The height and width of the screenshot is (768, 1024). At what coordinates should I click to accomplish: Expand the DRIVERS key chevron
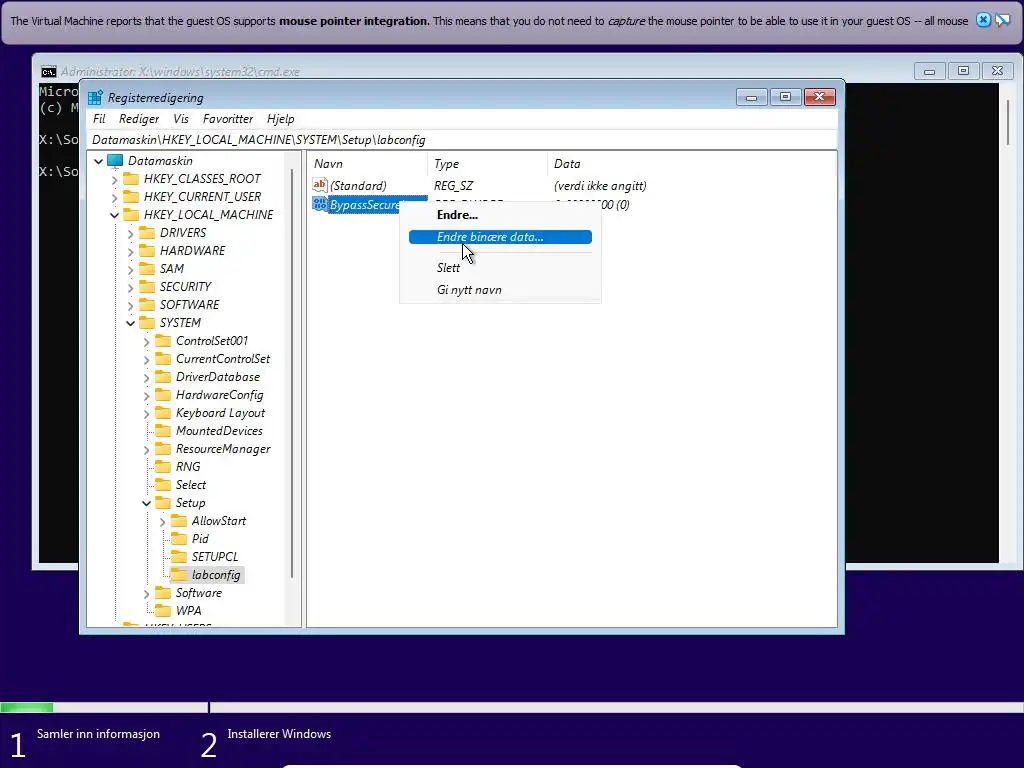click(131, 233)
